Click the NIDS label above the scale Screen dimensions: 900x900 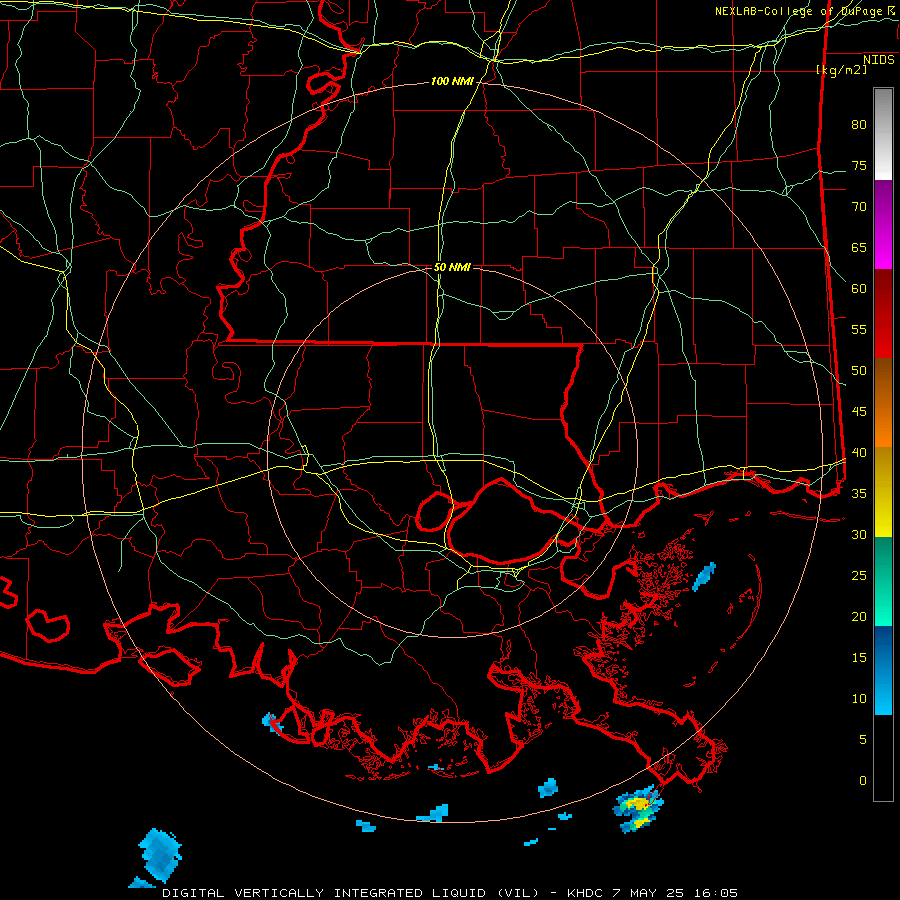coord(879,60)
